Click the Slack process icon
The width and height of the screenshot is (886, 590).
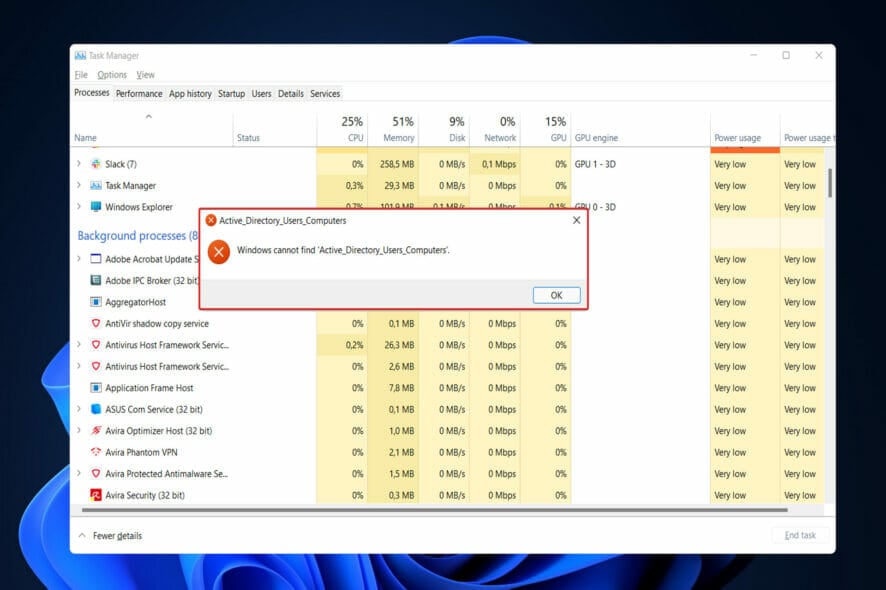click(95, 164)
